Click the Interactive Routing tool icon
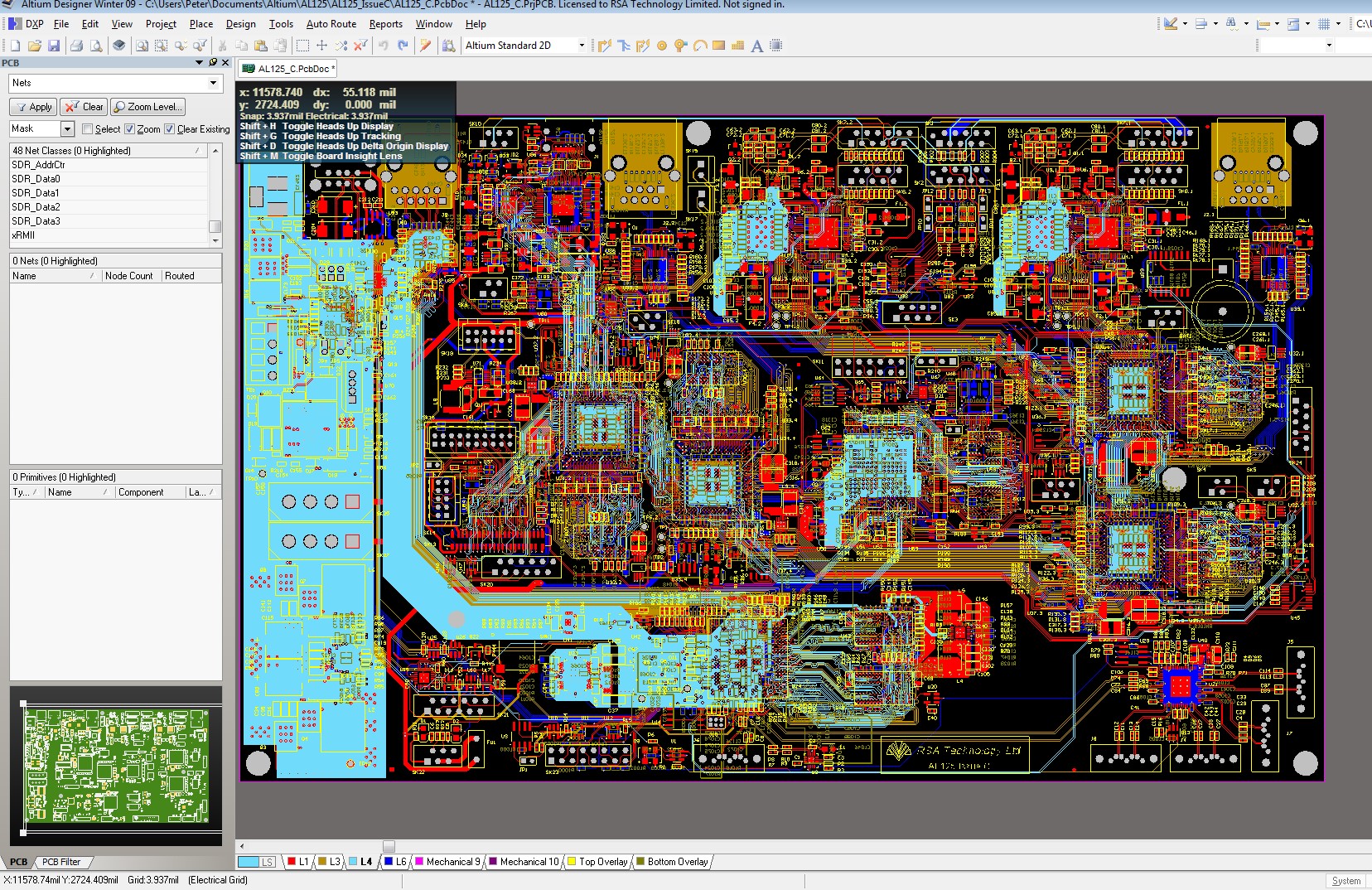Screen dimensions: 1372x890 click(604, 46)
